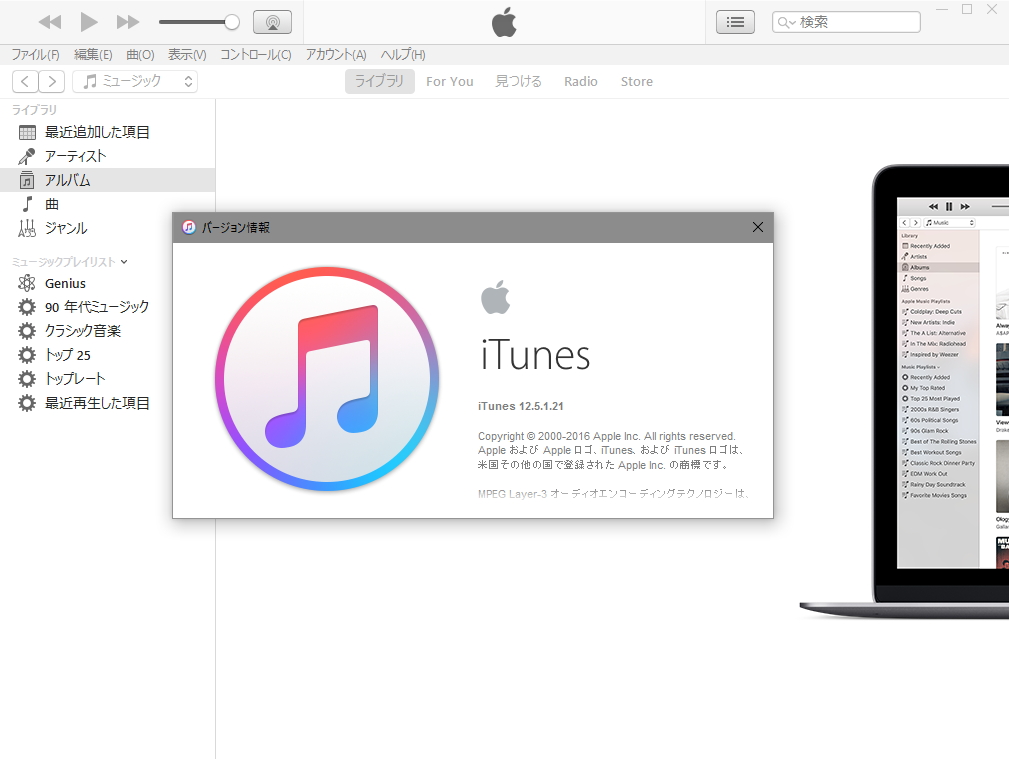Click the fast forward next button

click(x=127, y=23)
